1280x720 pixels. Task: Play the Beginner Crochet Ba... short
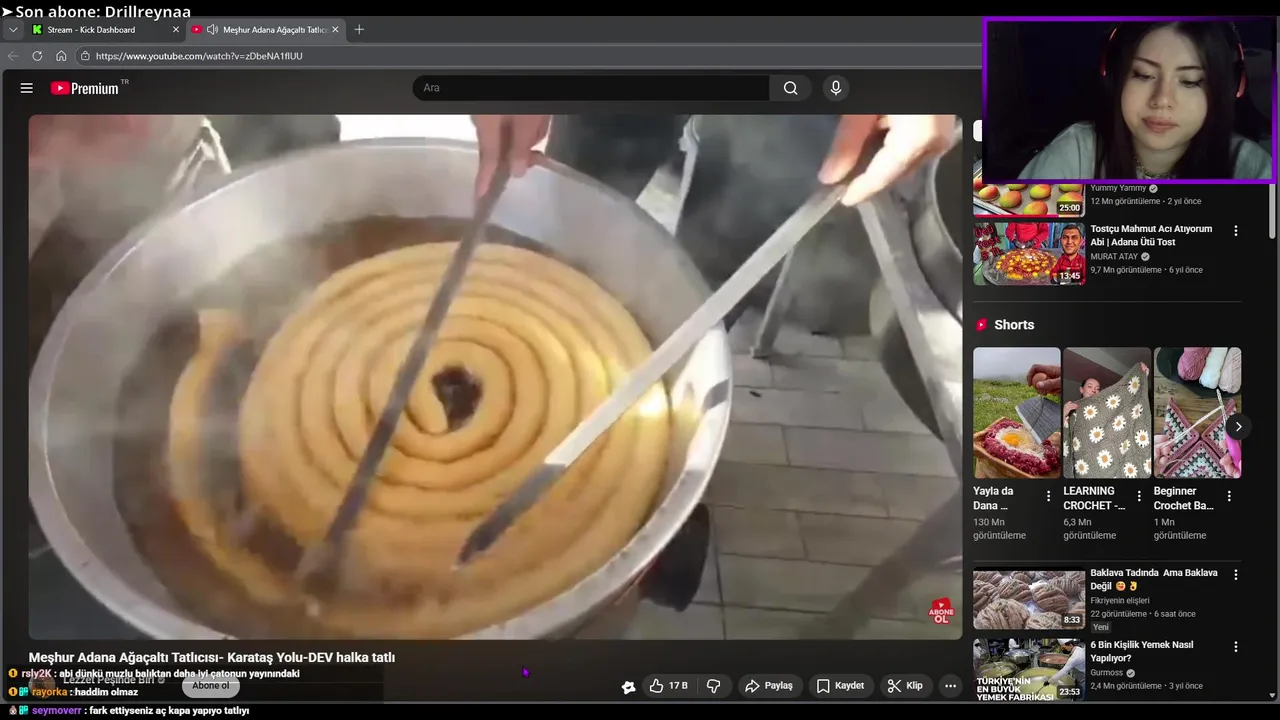coord(1197,413)
